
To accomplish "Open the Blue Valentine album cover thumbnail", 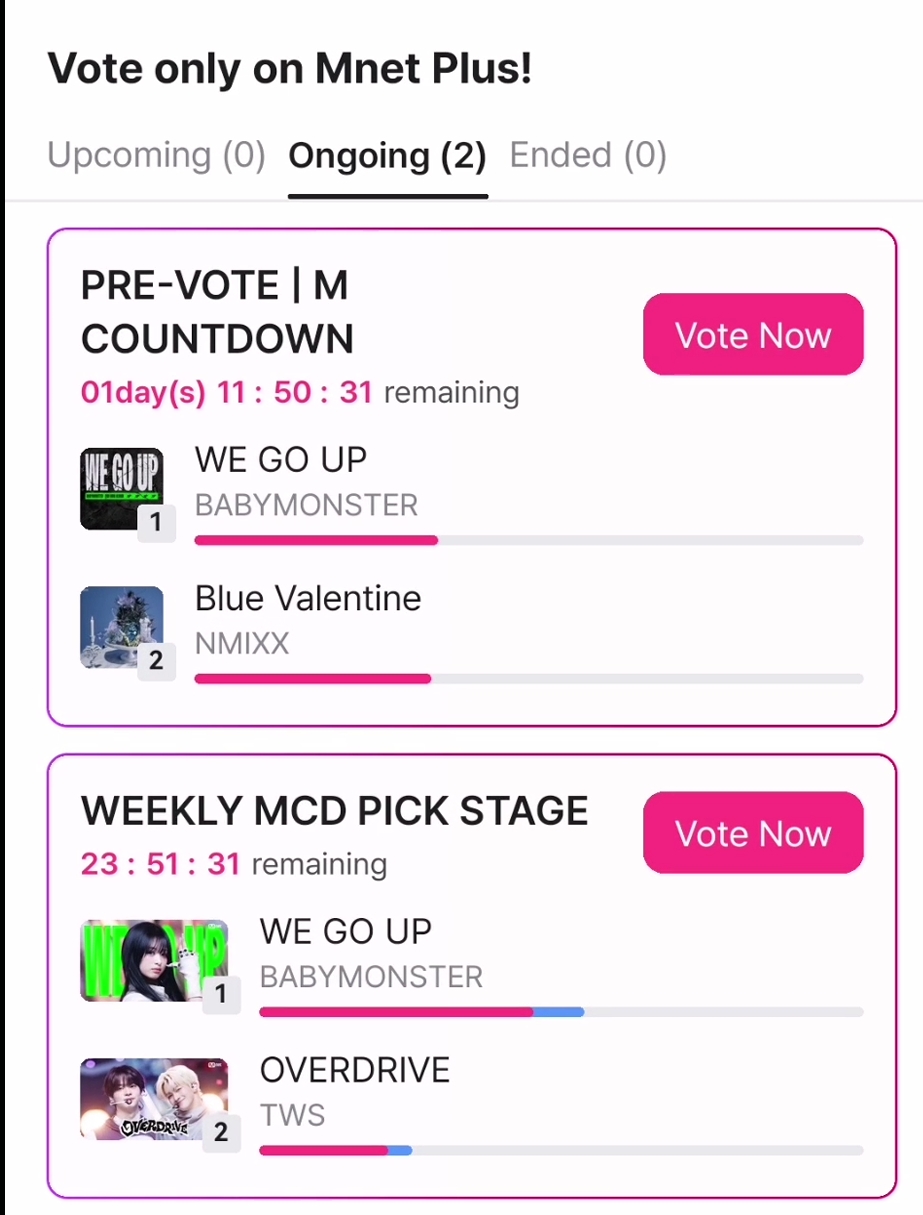I will tap(119, 625).
